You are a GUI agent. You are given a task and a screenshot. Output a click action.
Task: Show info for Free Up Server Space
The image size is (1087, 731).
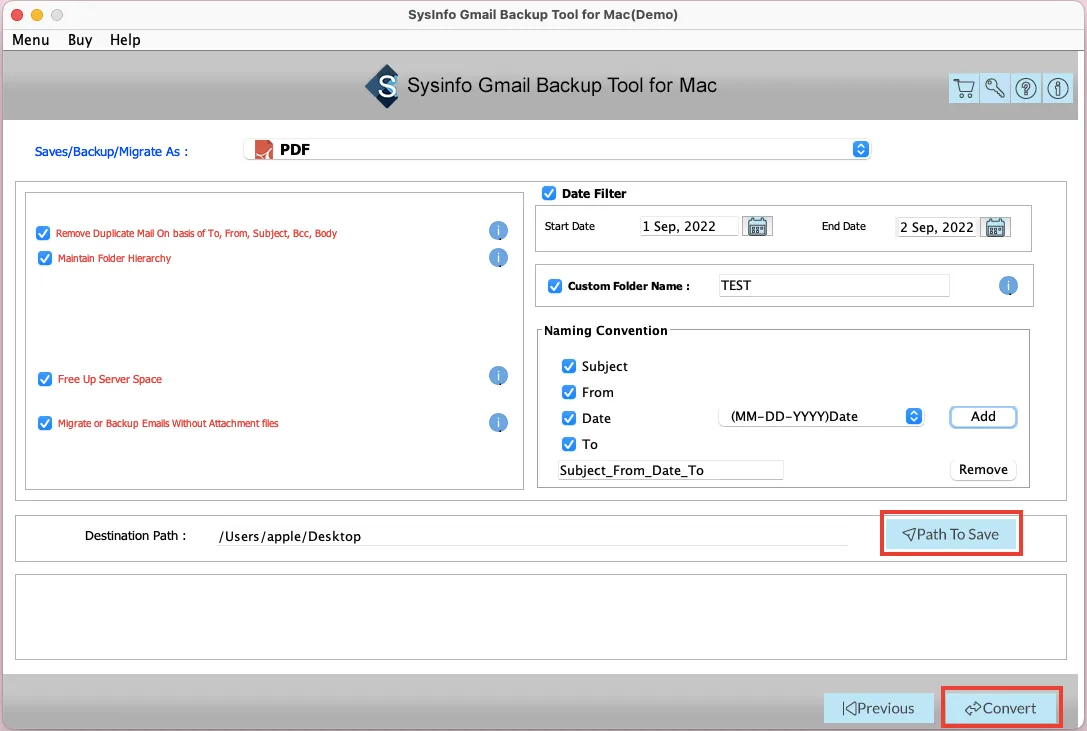point(498,375)
